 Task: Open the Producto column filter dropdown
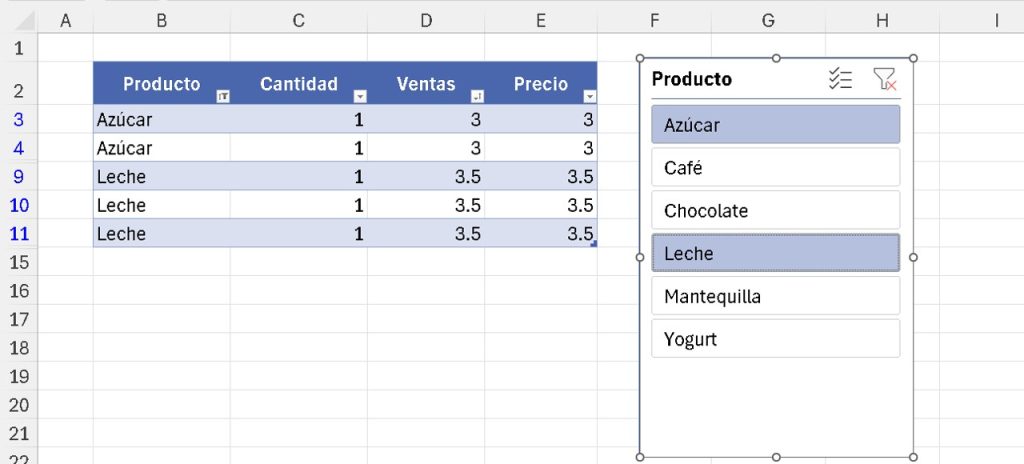pos(223,96)
